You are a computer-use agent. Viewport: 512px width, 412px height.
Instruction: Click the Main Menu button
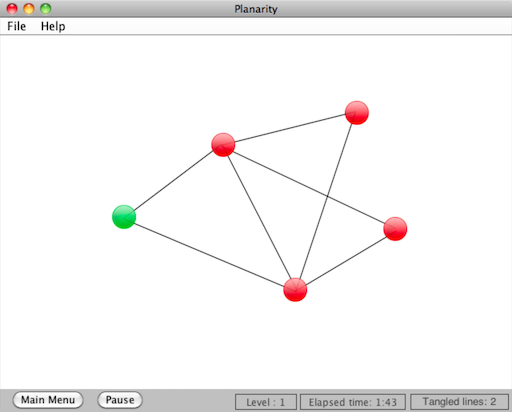point(48,400)
